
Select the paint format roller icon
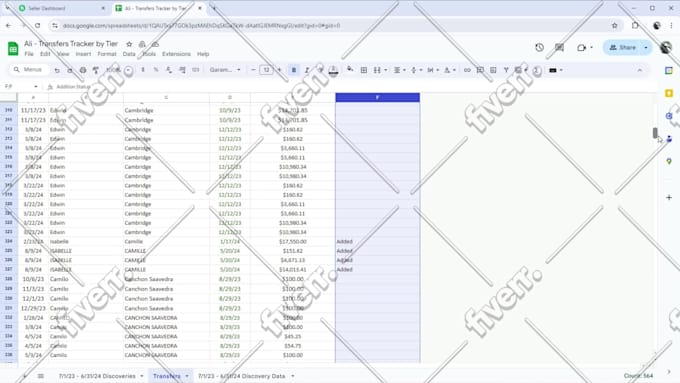click(x=96, y=70)
